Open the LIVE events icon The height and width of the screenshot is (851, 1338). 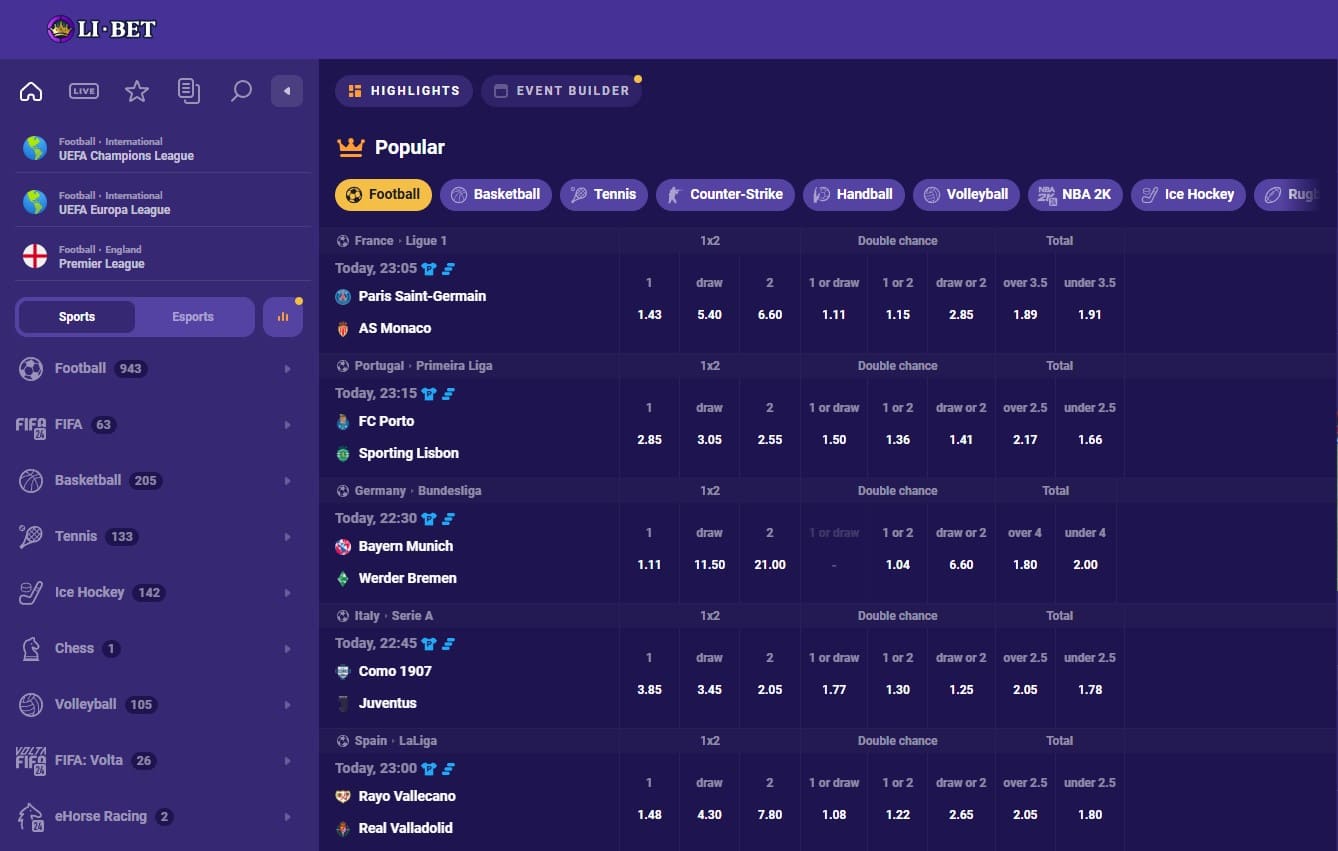(x=84, y=91)
